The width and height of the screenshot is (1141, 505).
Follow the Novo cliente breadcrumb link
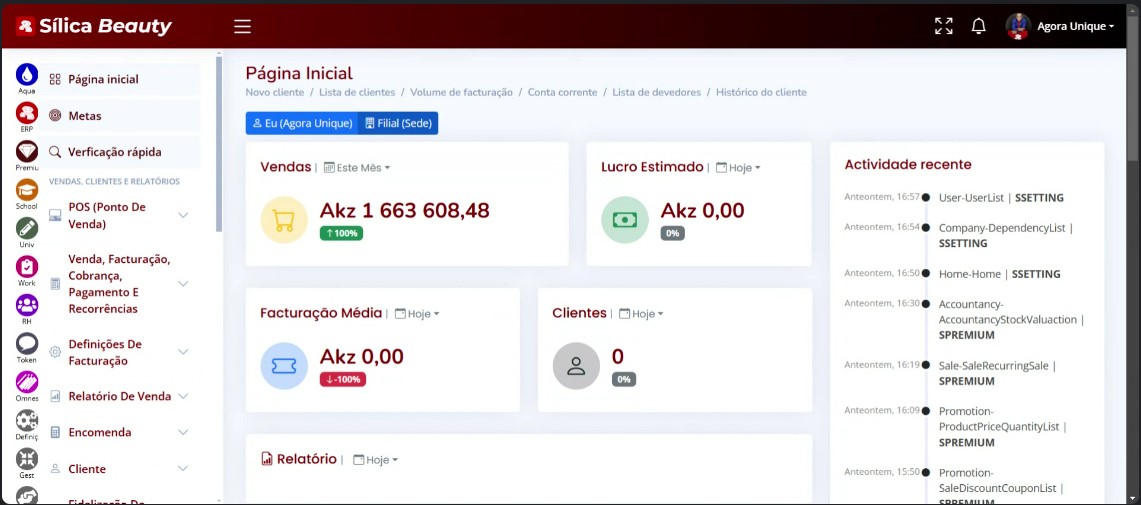[x=275, y=92]
